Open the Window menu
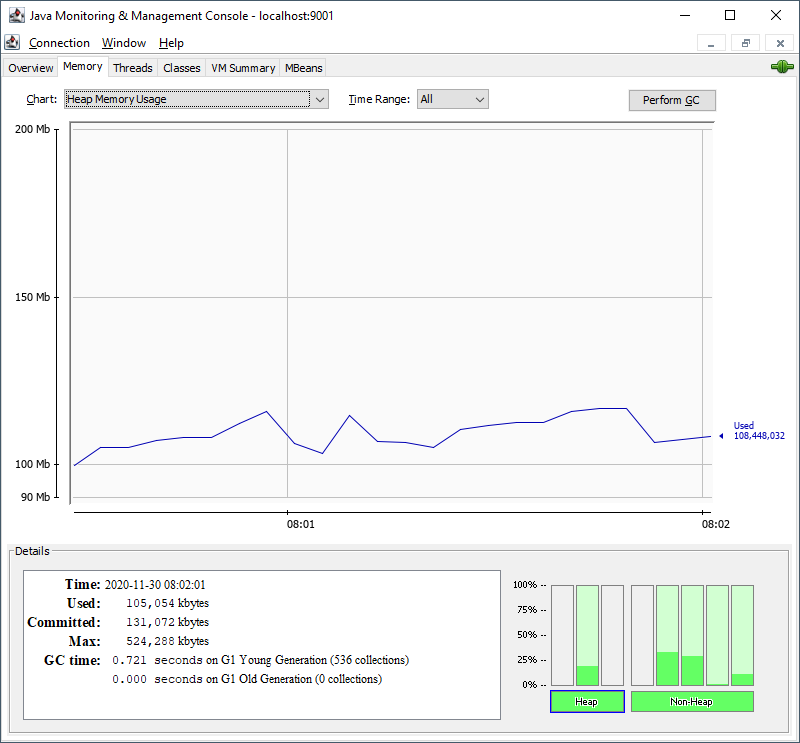This screenshot has width=800, height=743. tap(124, 43)
